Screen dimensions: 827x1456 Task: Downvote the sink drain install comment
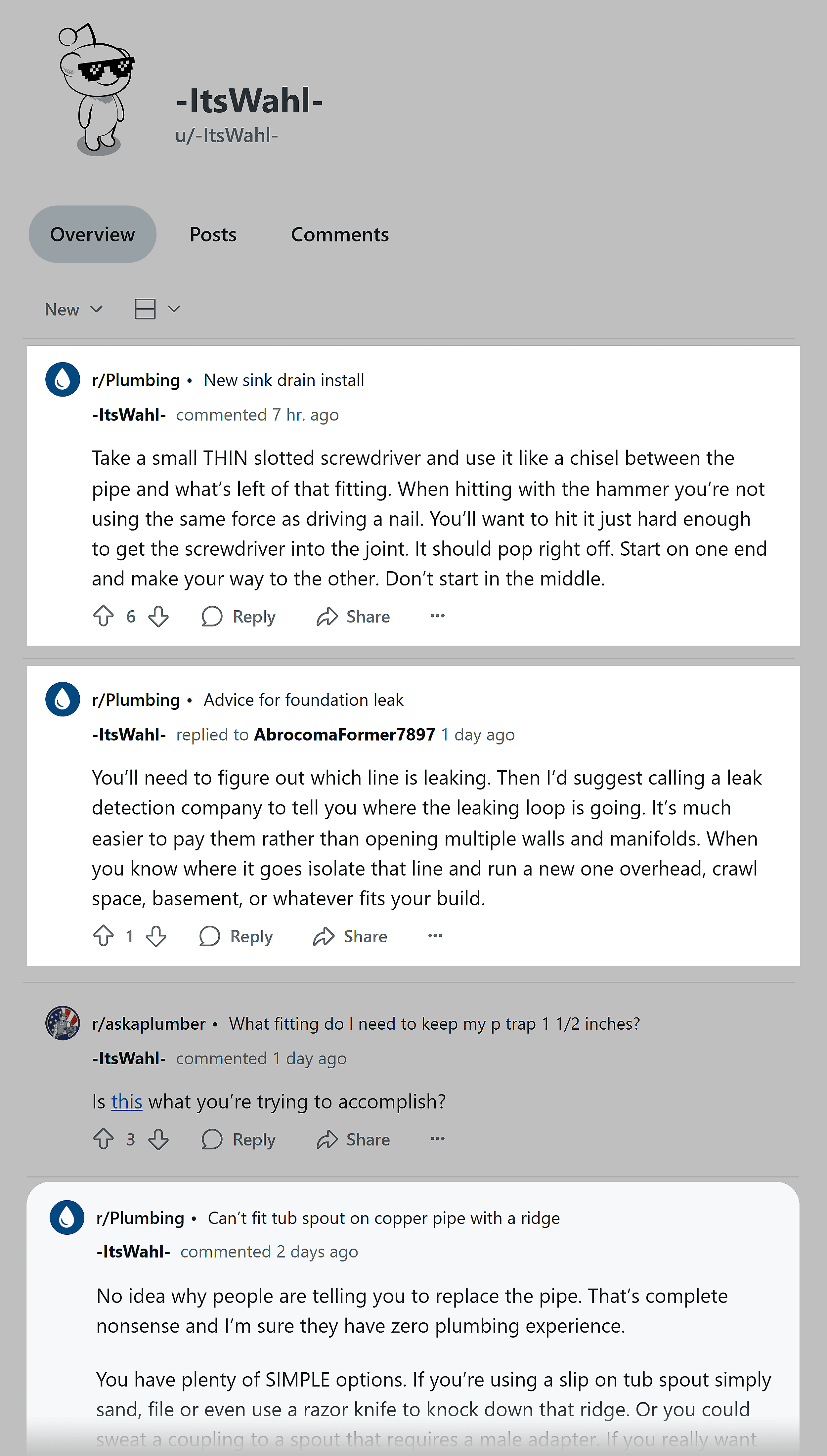158,616
